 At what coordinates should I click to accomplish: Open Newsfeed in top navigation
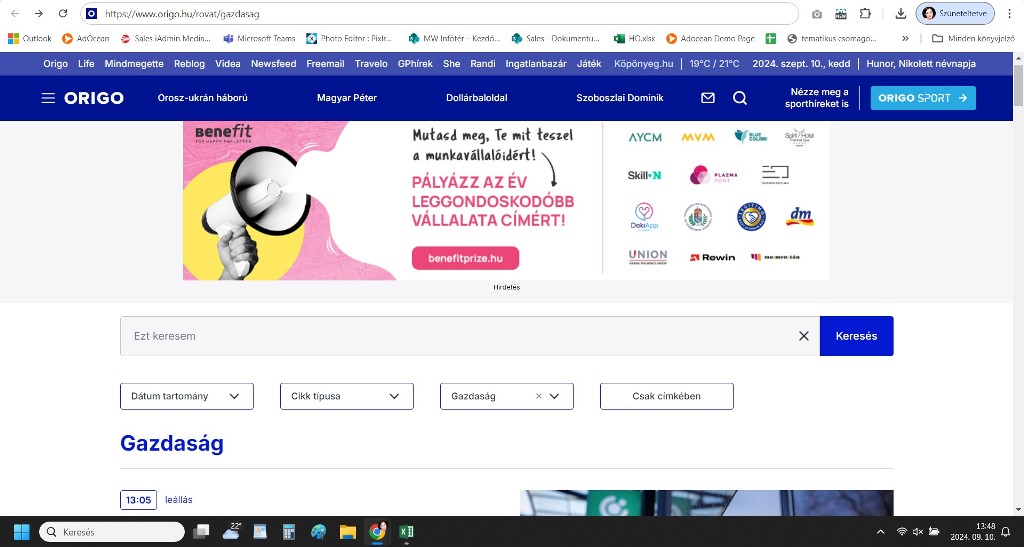click(x=274, y=64)
